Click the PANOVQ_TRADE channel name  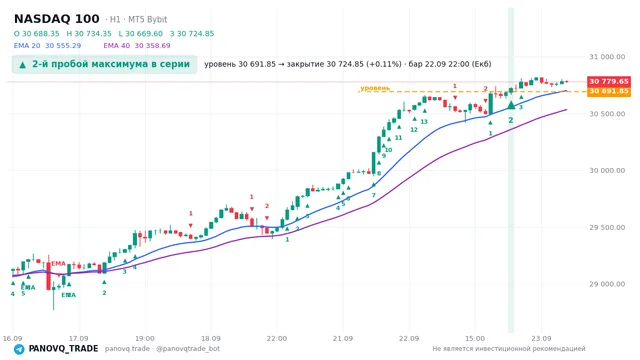63,349
